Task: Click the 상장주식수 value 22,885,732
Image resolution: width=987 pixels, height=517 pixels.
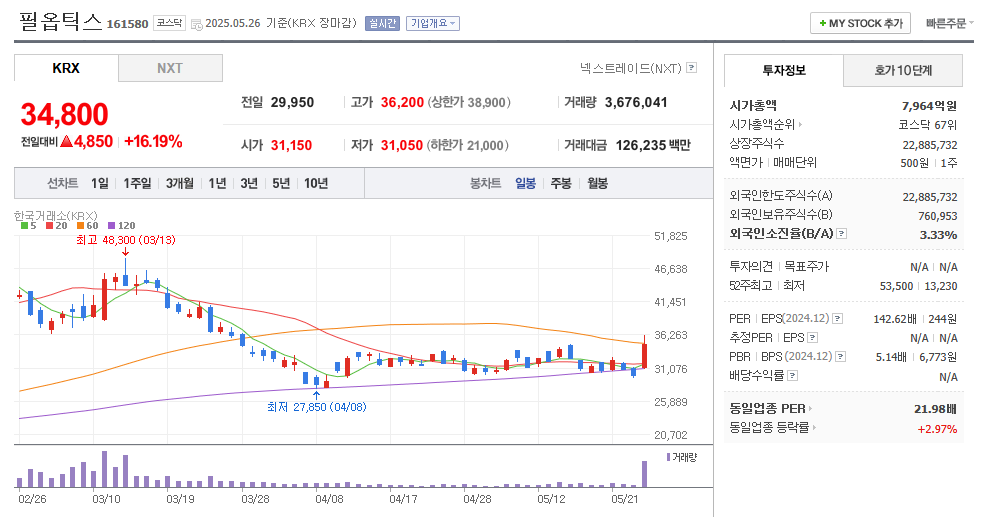Action: (x=930, y=145)
